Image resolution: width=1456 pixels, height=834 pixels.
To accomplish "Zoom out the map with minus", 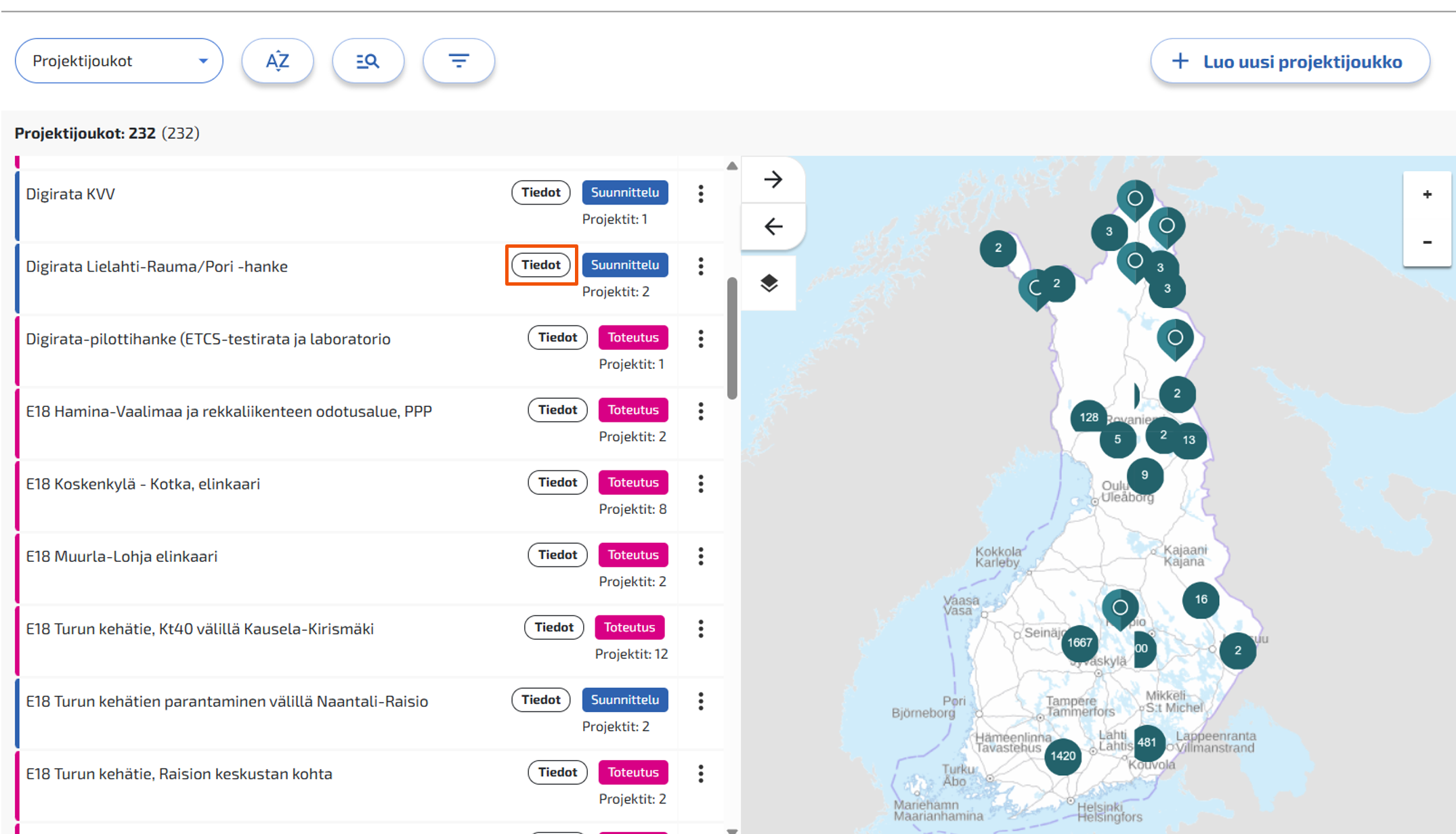I will [x=1427, y=242].
